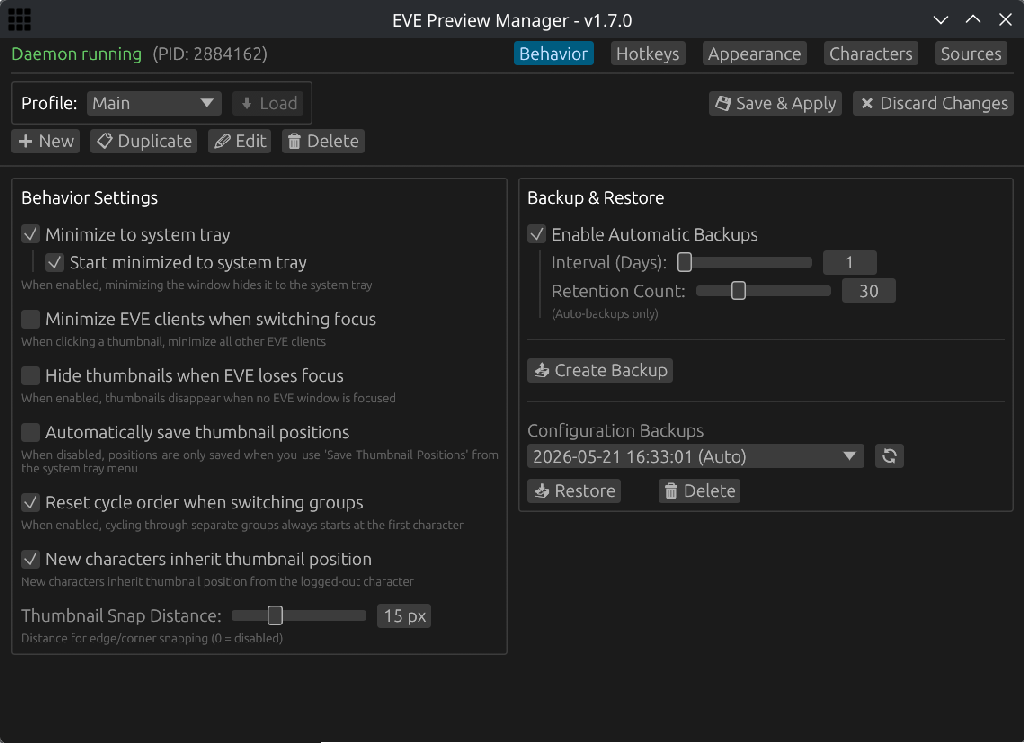
Task: Click the refresh backups list icon
Action: pyautogui.click(x=889, y=456)
